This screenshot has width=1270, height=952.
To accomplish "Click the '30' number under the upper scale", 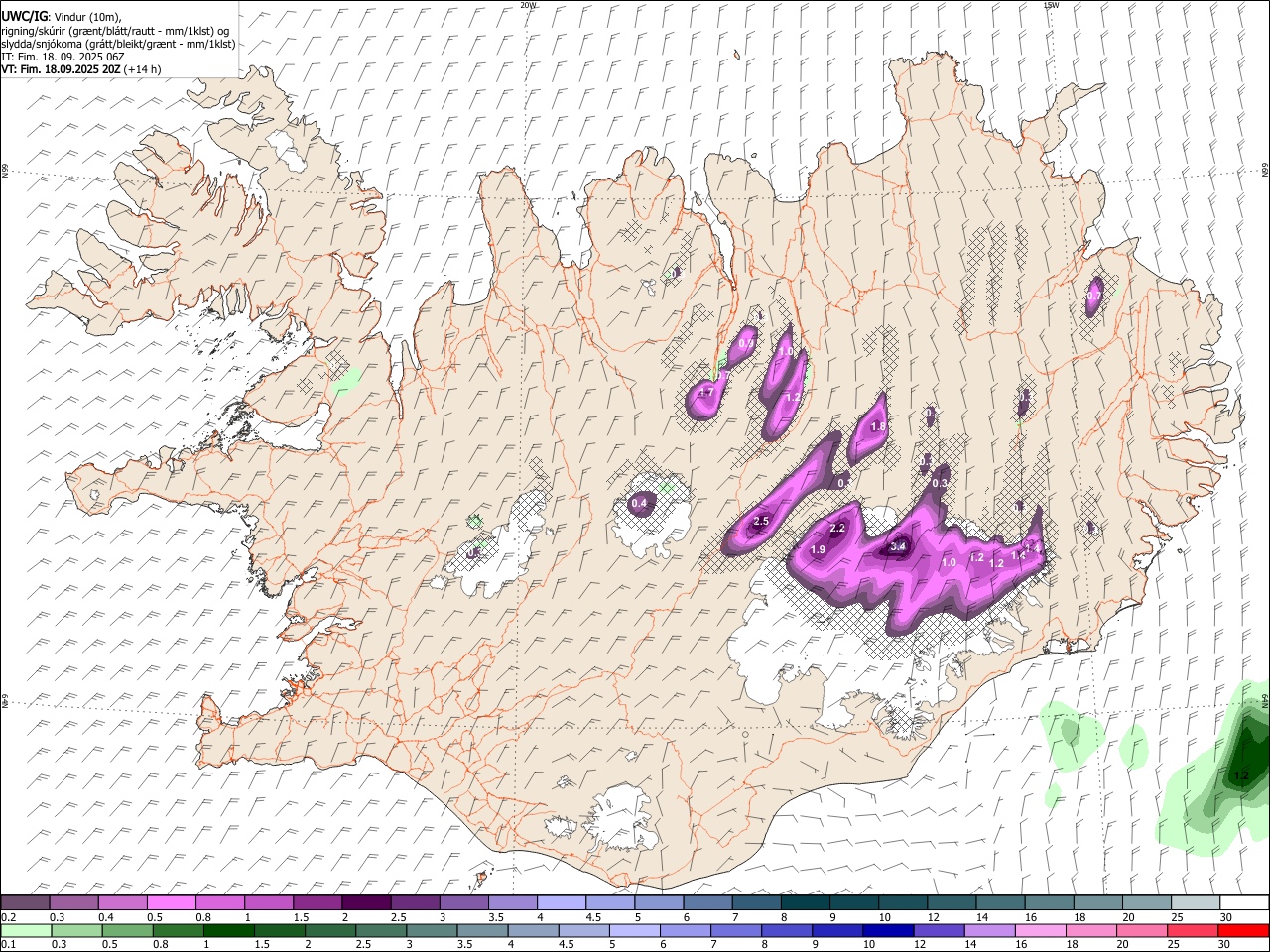I will (x=1226, y=917).
